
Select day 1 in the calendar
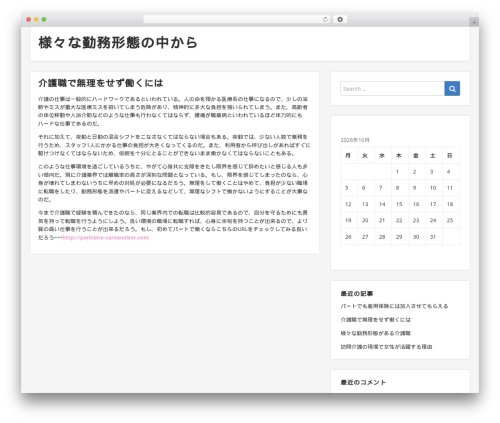pos(397,172)
